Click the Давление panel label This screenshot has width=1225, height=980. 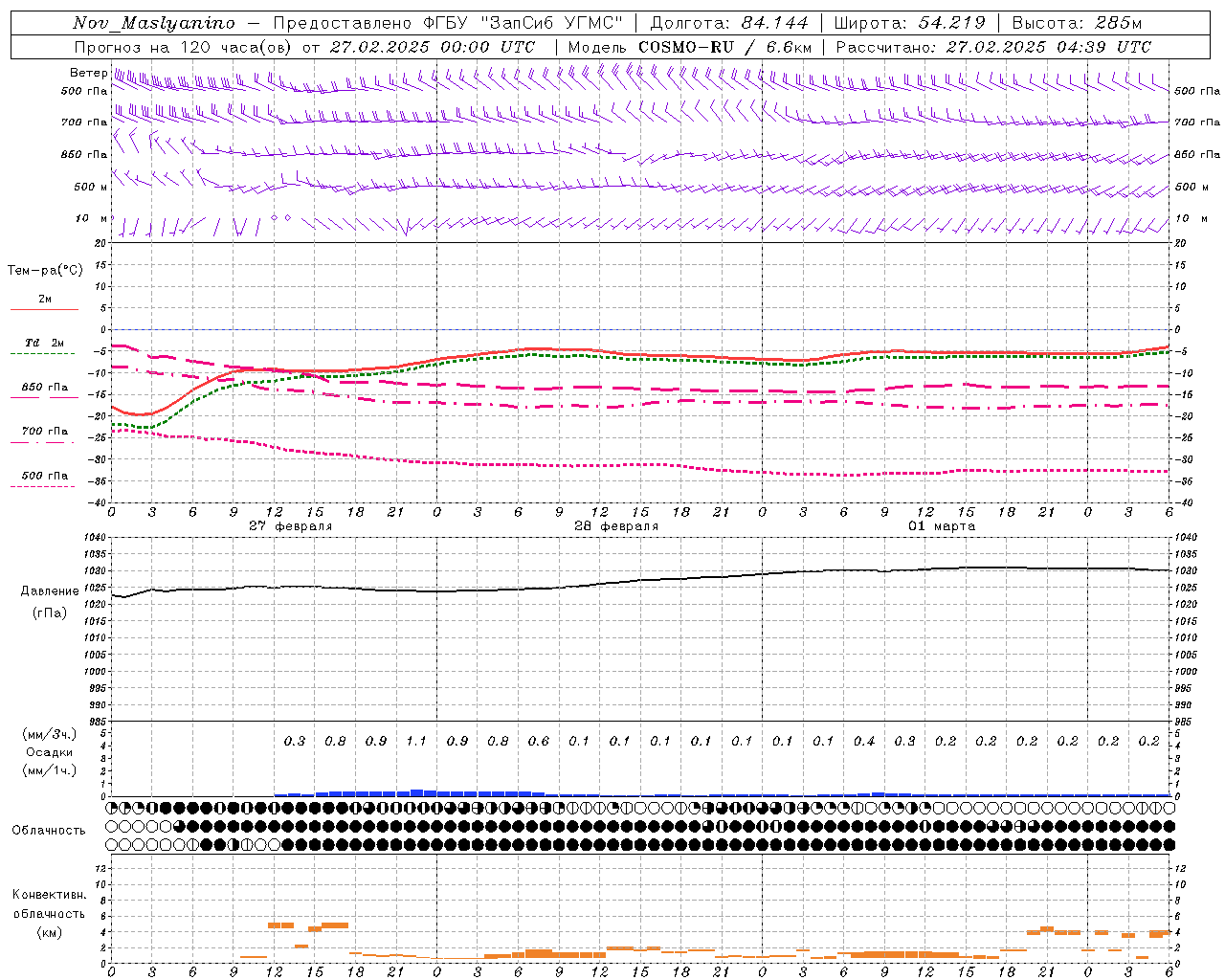click(x=50, y=591)
